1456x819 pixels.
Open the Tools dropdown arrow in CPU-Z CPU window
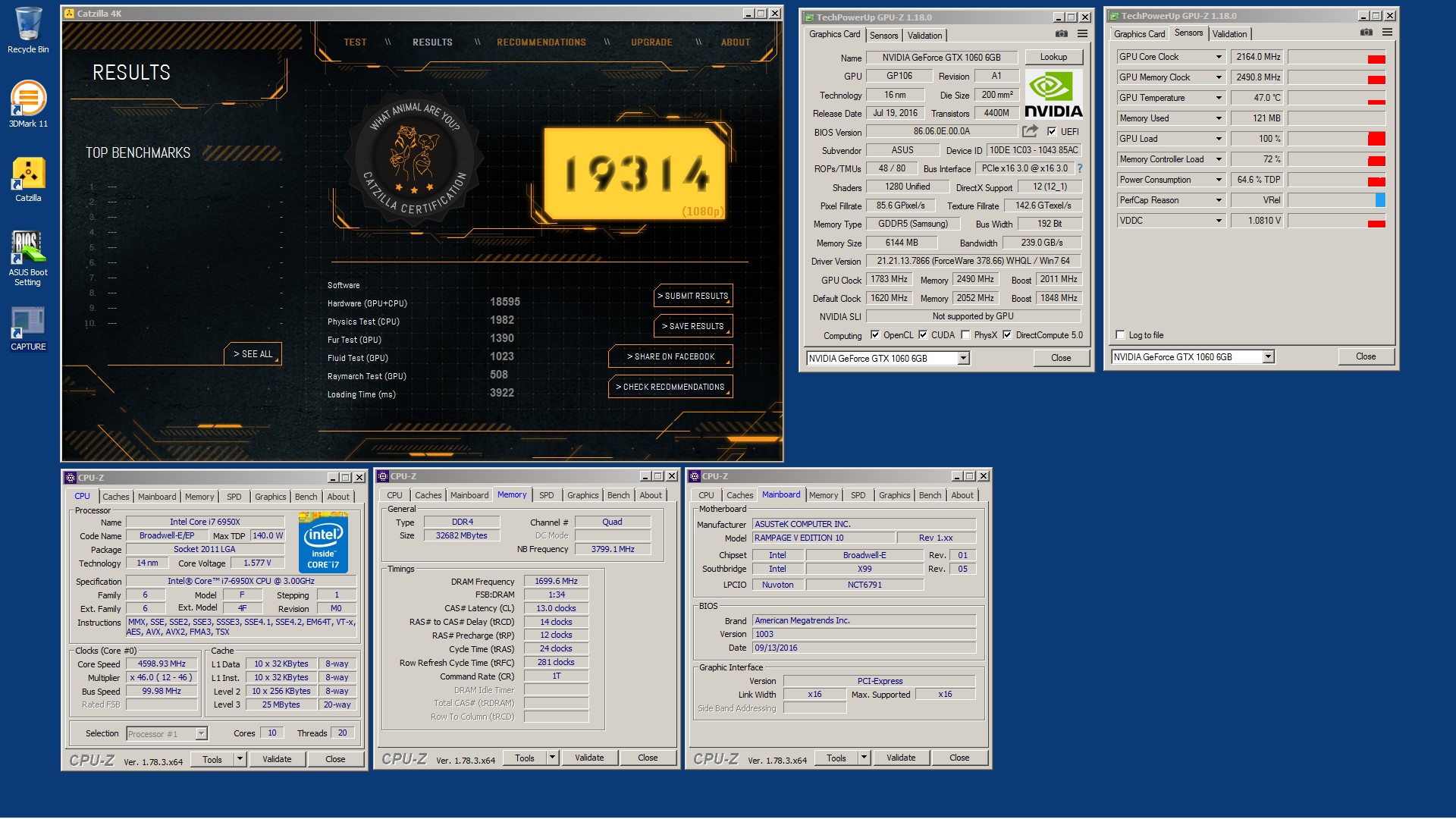[x=240, y=758]
